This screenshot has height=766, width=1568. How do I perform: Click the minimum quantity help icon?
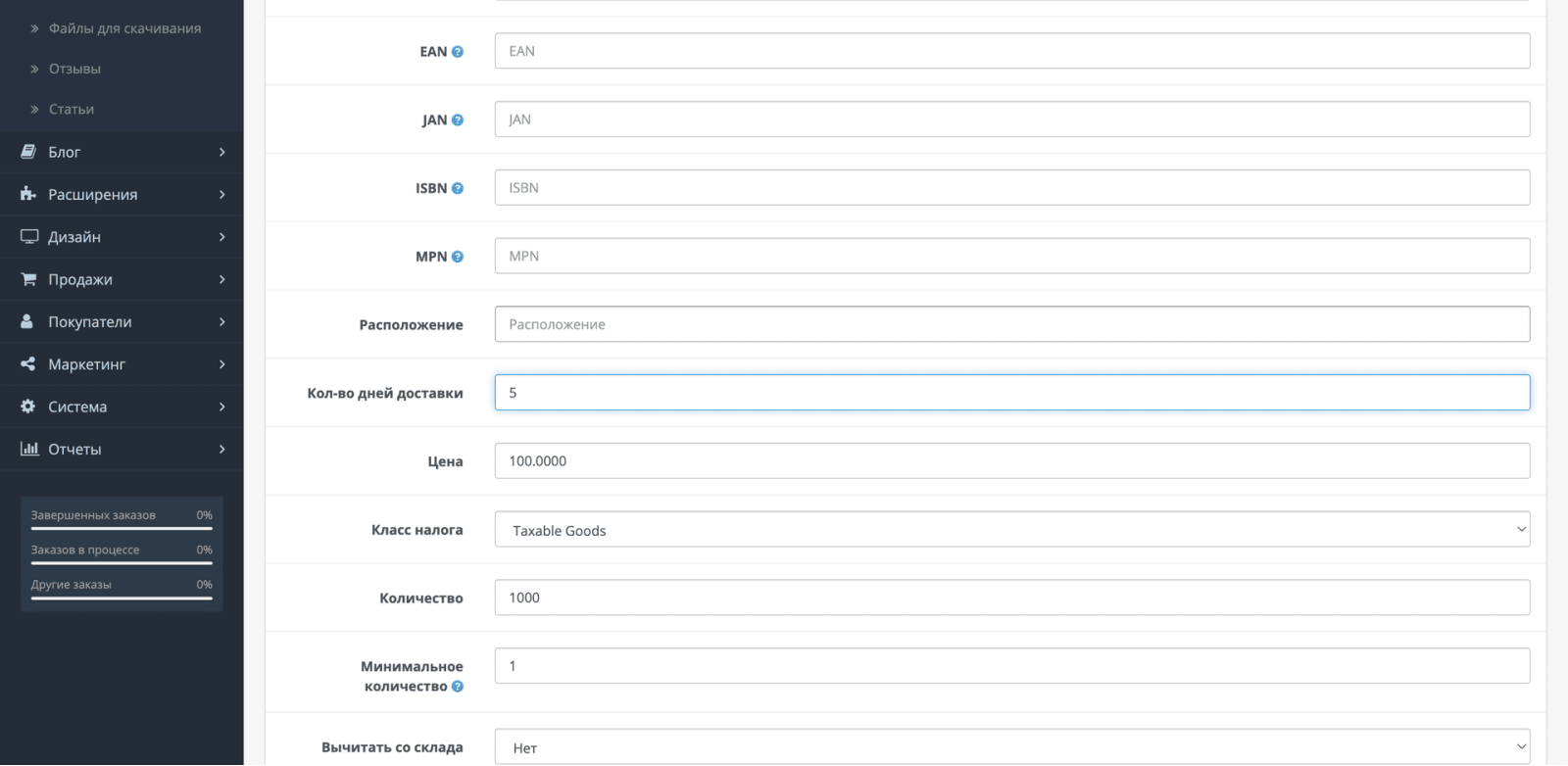(457, 687)
